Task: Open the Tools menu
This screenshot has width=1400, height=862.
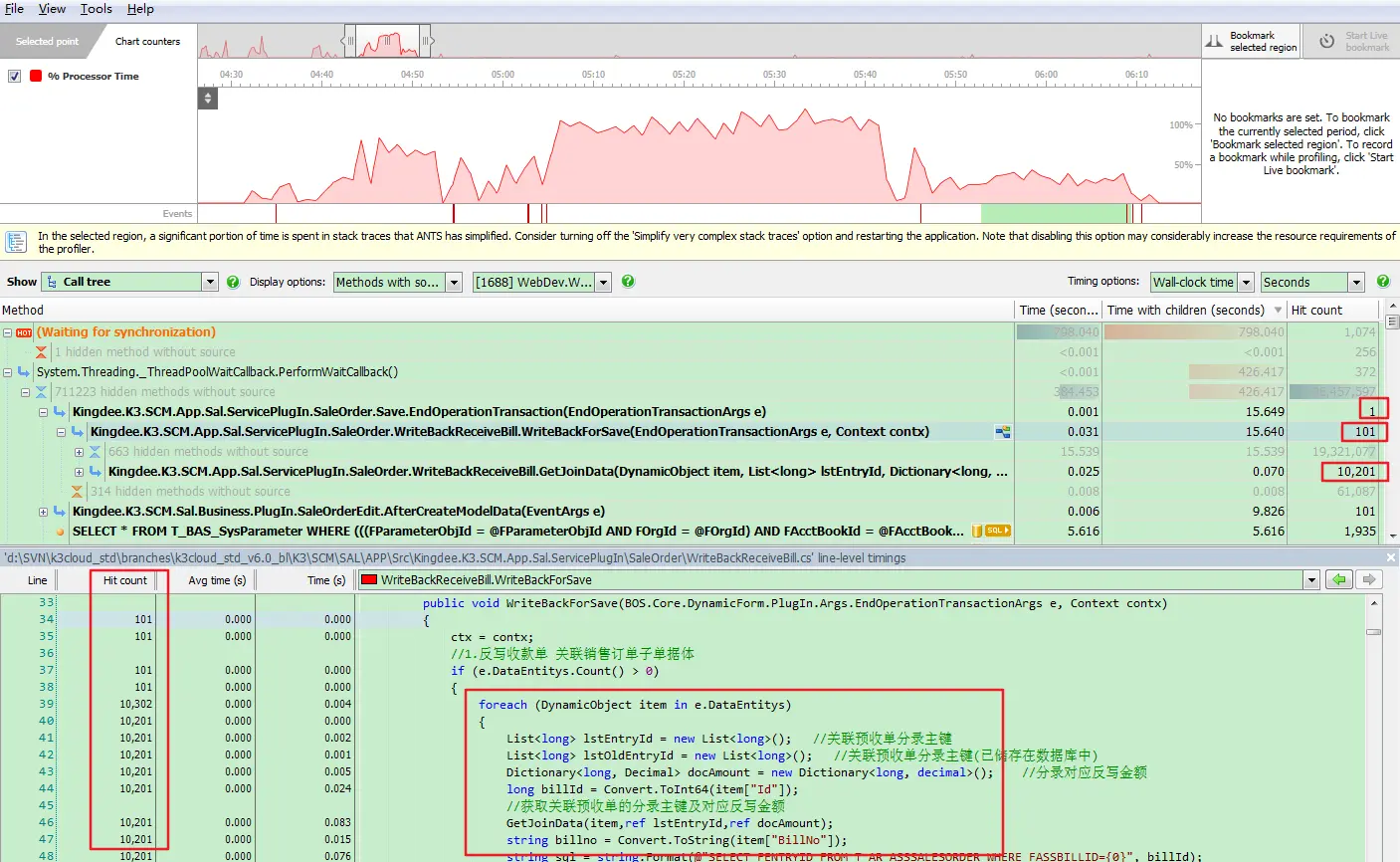Action: coord(96,9)
